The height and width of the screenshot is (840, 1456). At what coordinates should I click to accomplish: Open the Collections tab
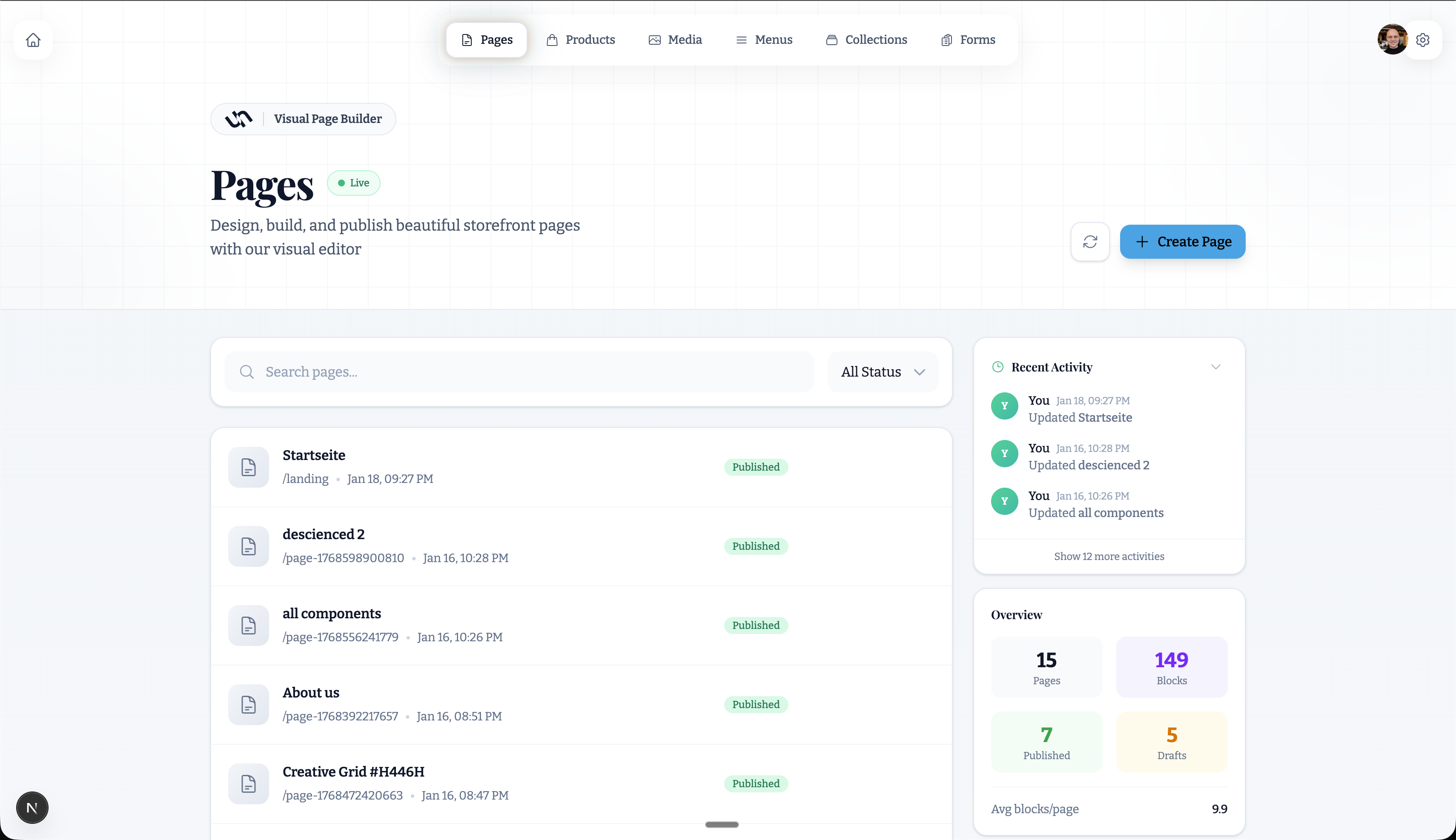pos(866,40)
